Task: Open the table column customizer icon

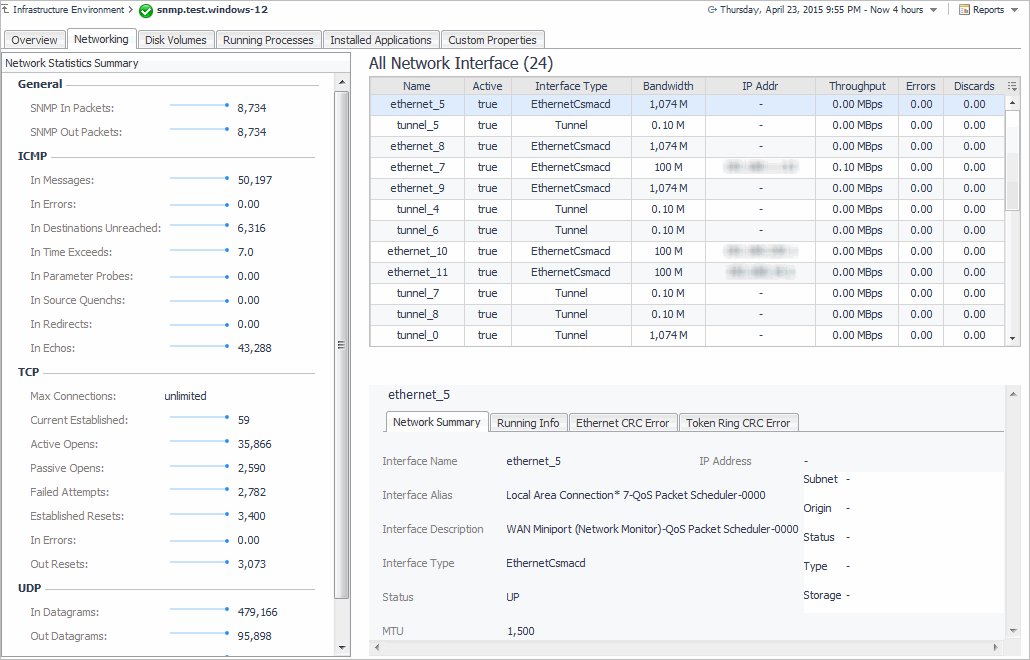Action: click(1013, 87)
